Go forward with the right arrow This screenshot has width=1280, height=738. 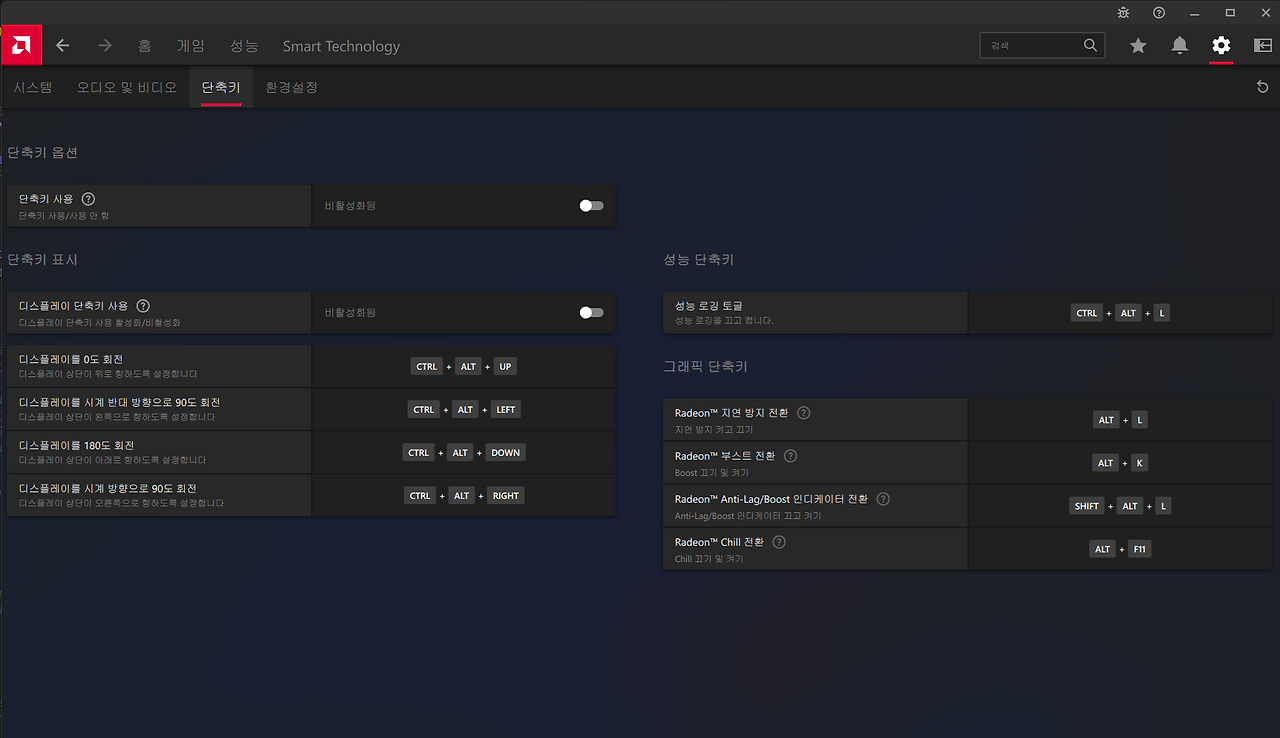(105, 46)
